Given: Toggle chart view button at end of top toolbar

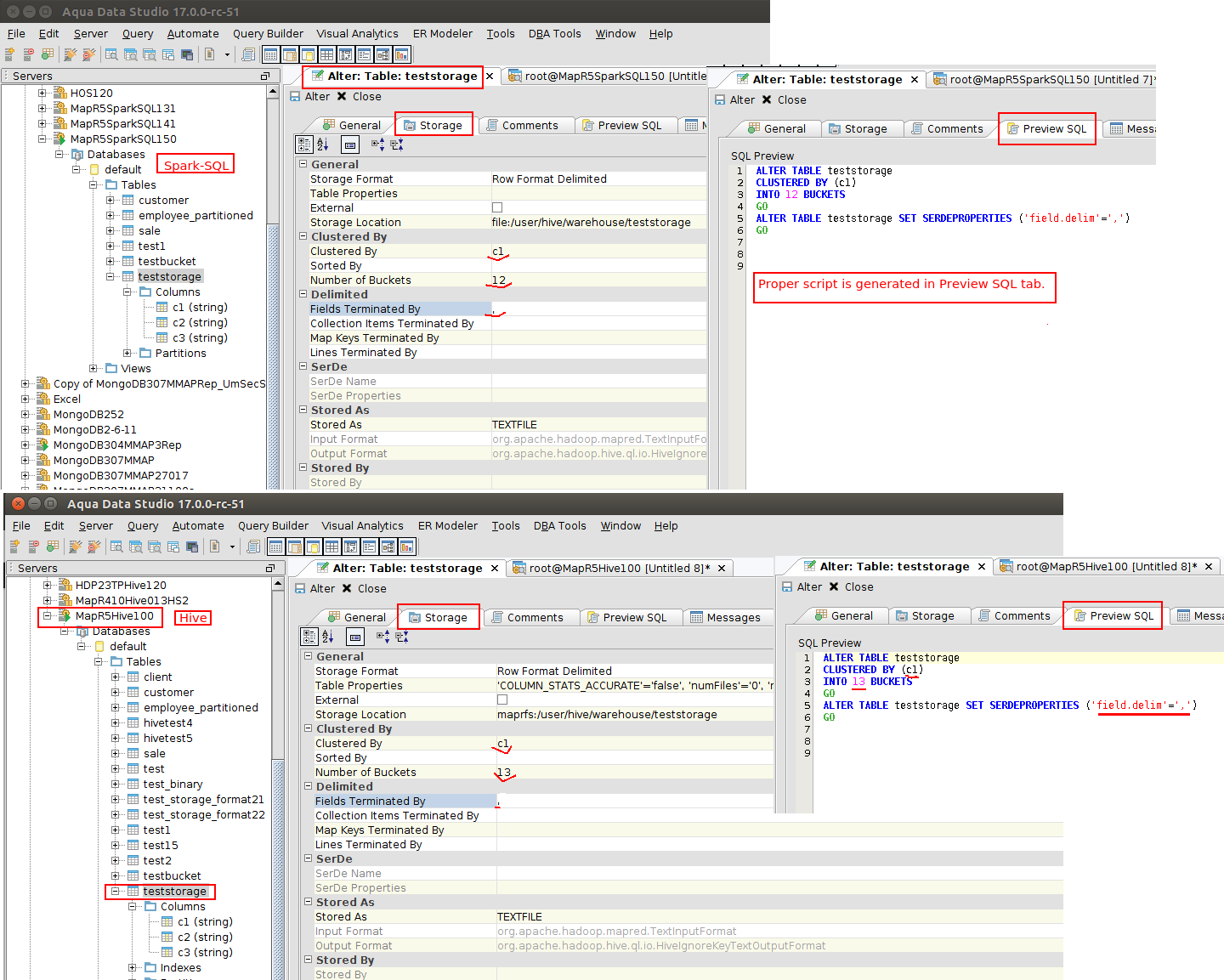Looking at the screenshot, I should pyautogui.click(x=401, y=54).
